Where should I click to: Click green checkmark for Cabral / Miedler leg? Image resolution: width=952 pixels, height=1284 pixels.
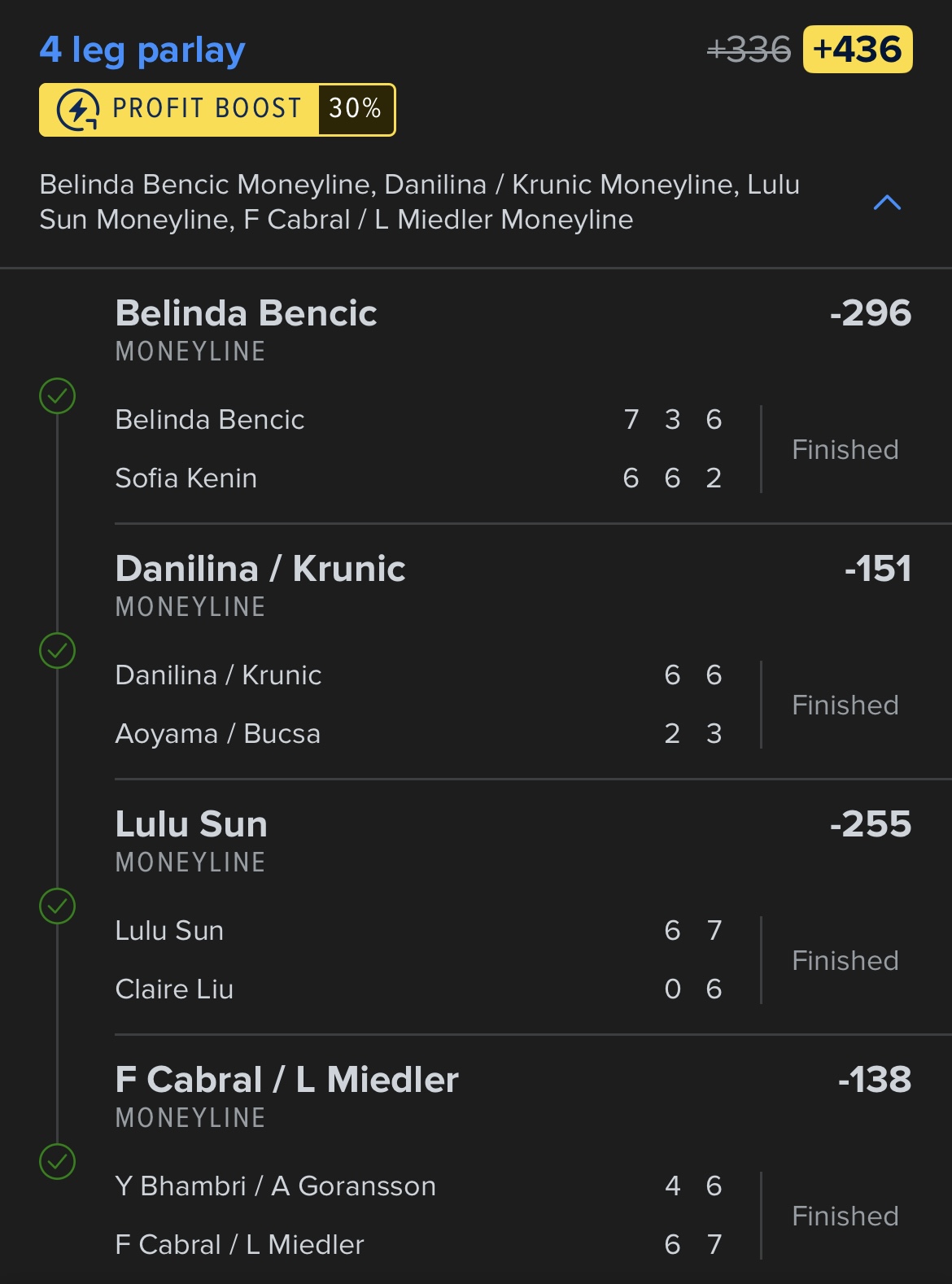58,1162
